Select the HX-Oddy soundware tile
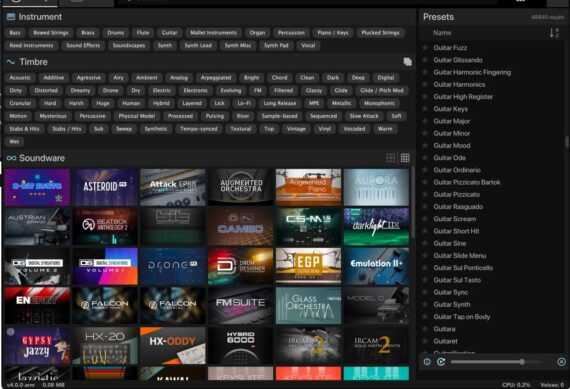This screenshot has height=389, width=570. 173,345
